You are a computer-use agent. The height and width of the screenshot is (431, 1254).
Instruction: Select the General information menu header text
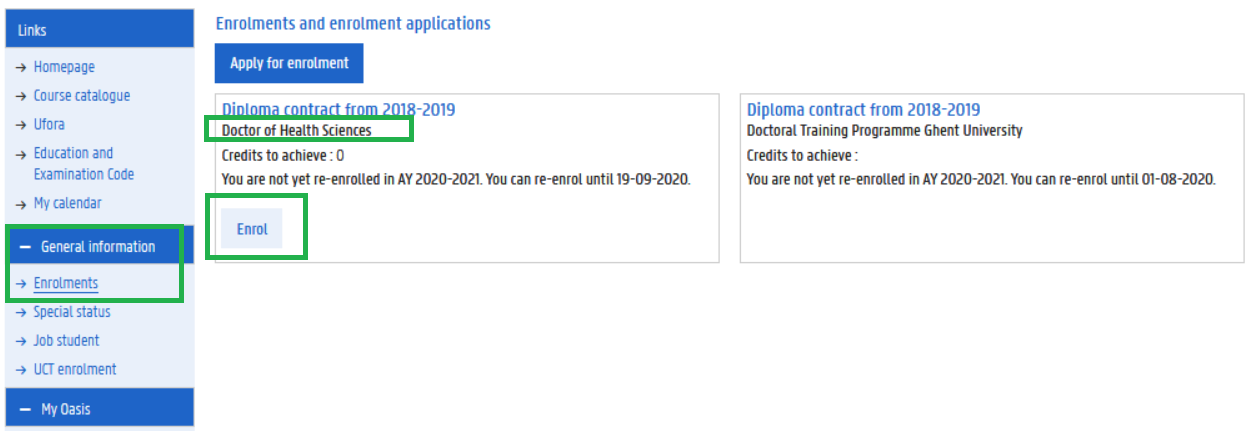tap(98, 247)
